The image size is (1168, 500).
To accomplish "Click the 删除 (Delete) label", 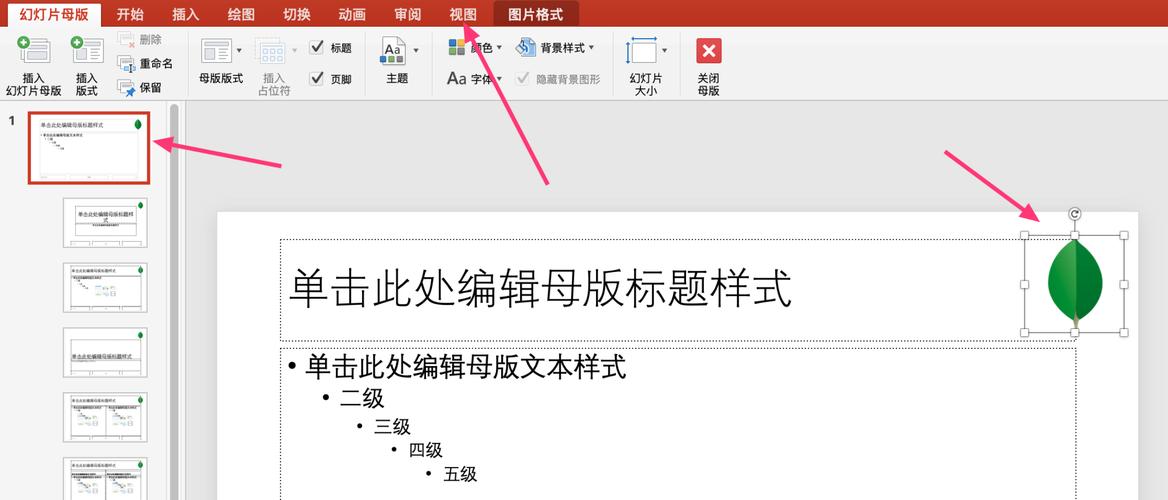I will coord(150,39).
